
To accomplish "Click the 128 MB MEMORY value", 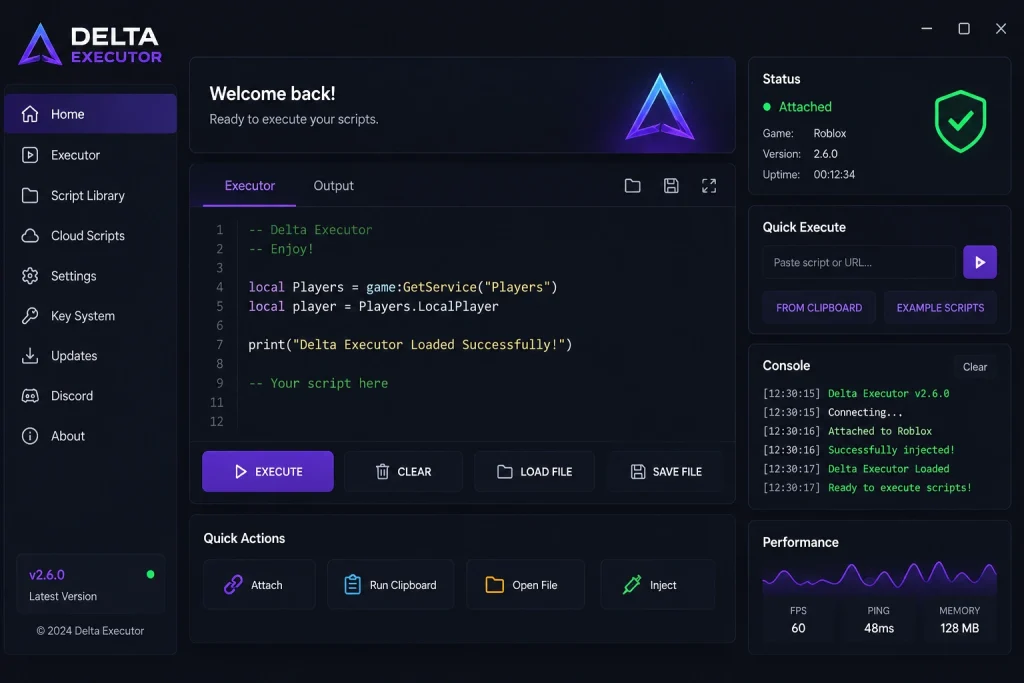I will tap(959, 628).
